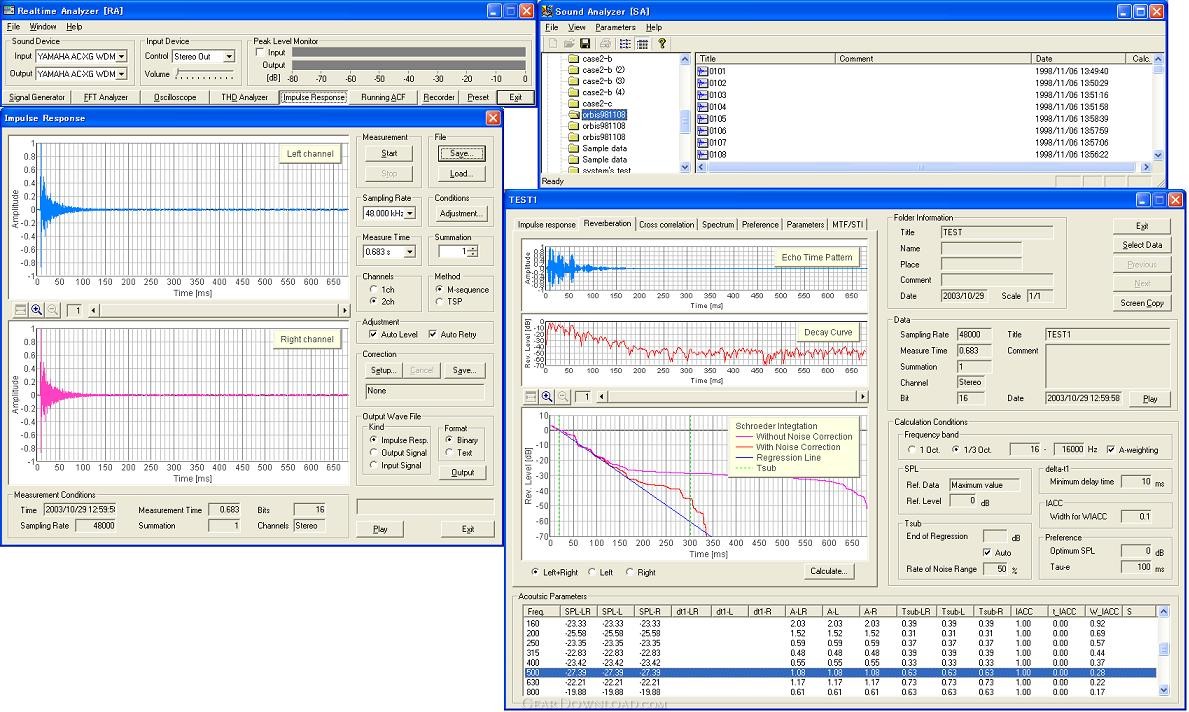
Task: Open the FFT Analyzer button
Action: click(105, 97)
